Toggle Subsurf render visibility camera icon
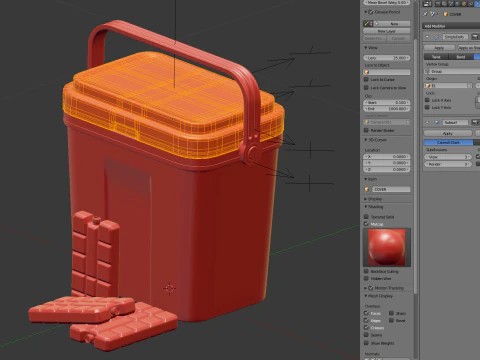This screenshot has width=480, height=360. (x=475, y=122)
